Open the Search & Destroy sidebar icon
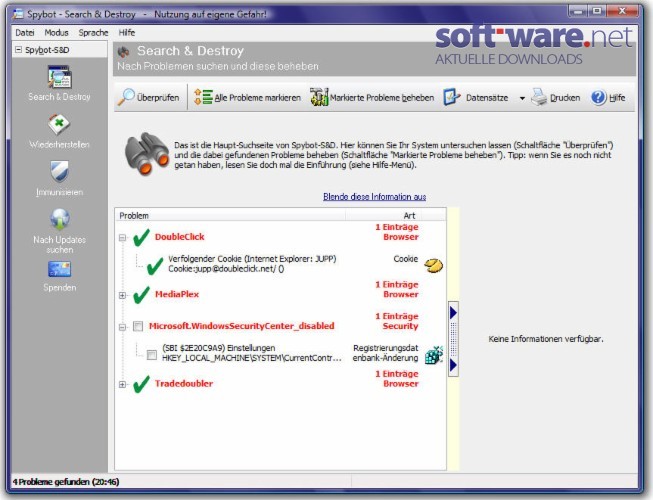653x500 pixels. 60,77
